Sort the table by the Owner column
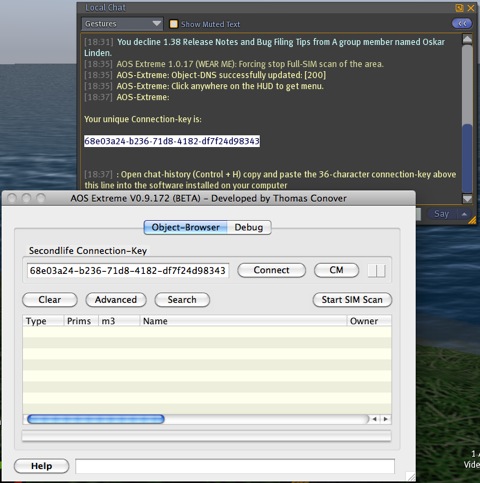480x483 pixels. [369, 321]
